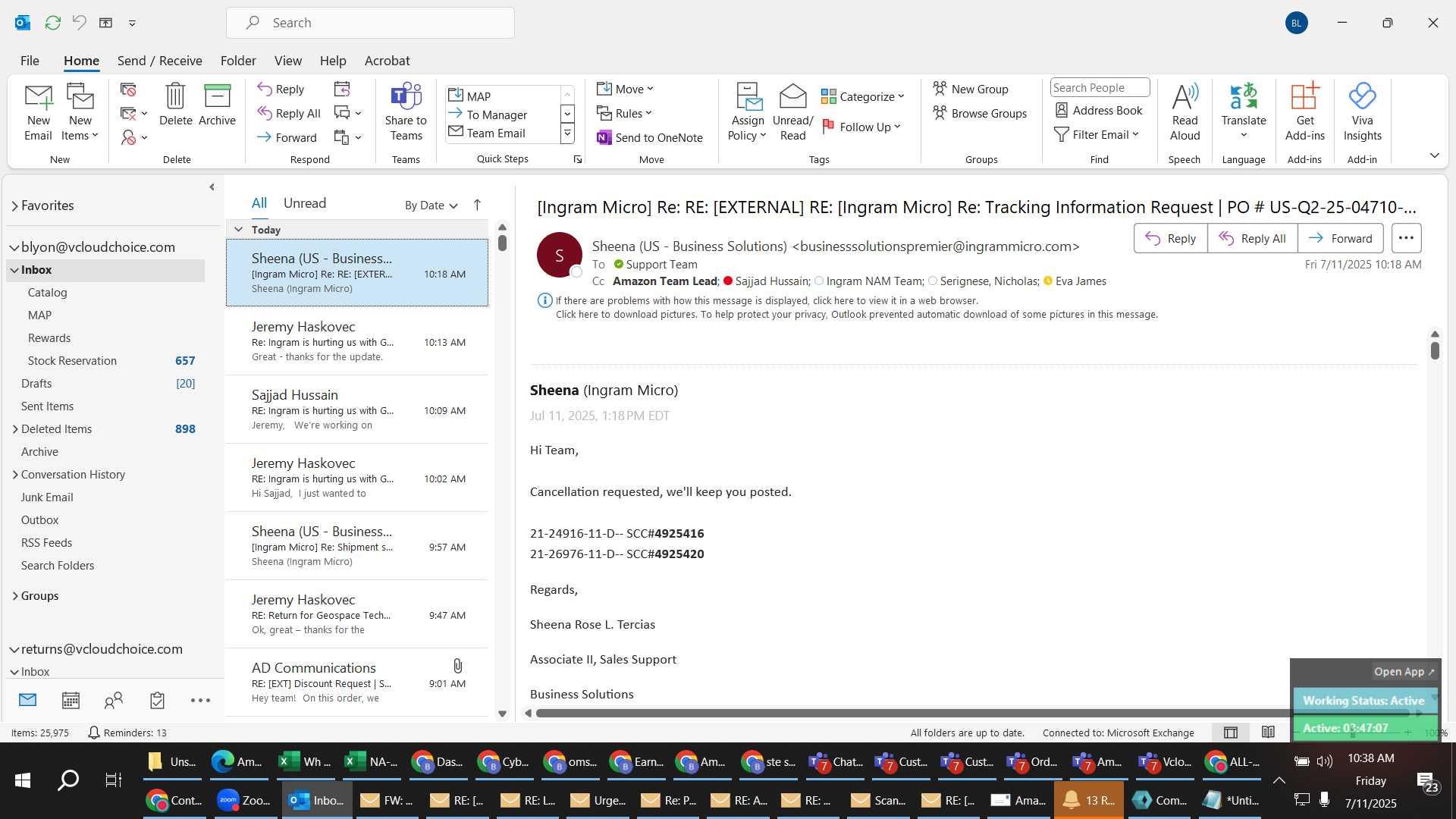The height and width of the screenshot is (819, 1456).
Task: Open the Address Book
Action: point(1099,111)
